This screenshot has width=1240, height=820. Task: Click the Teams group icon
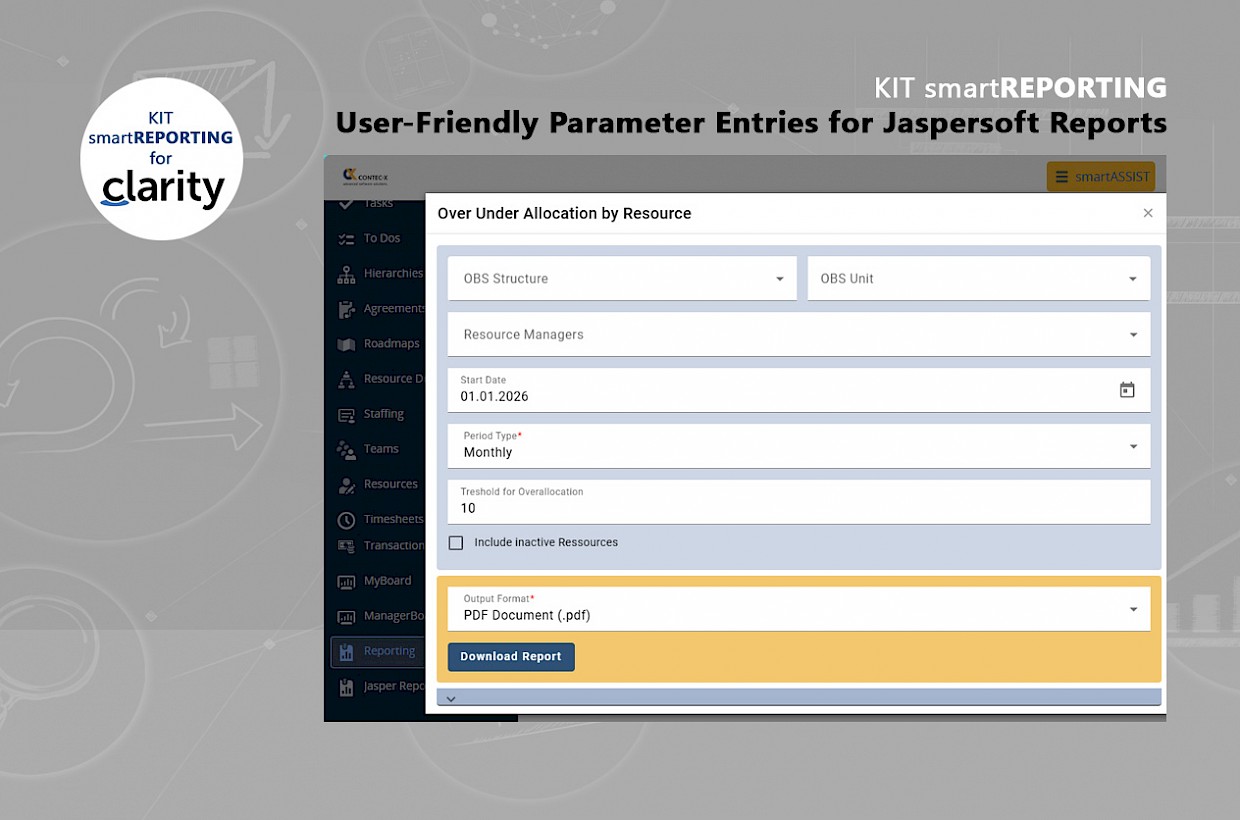click(x=346, y=449)
